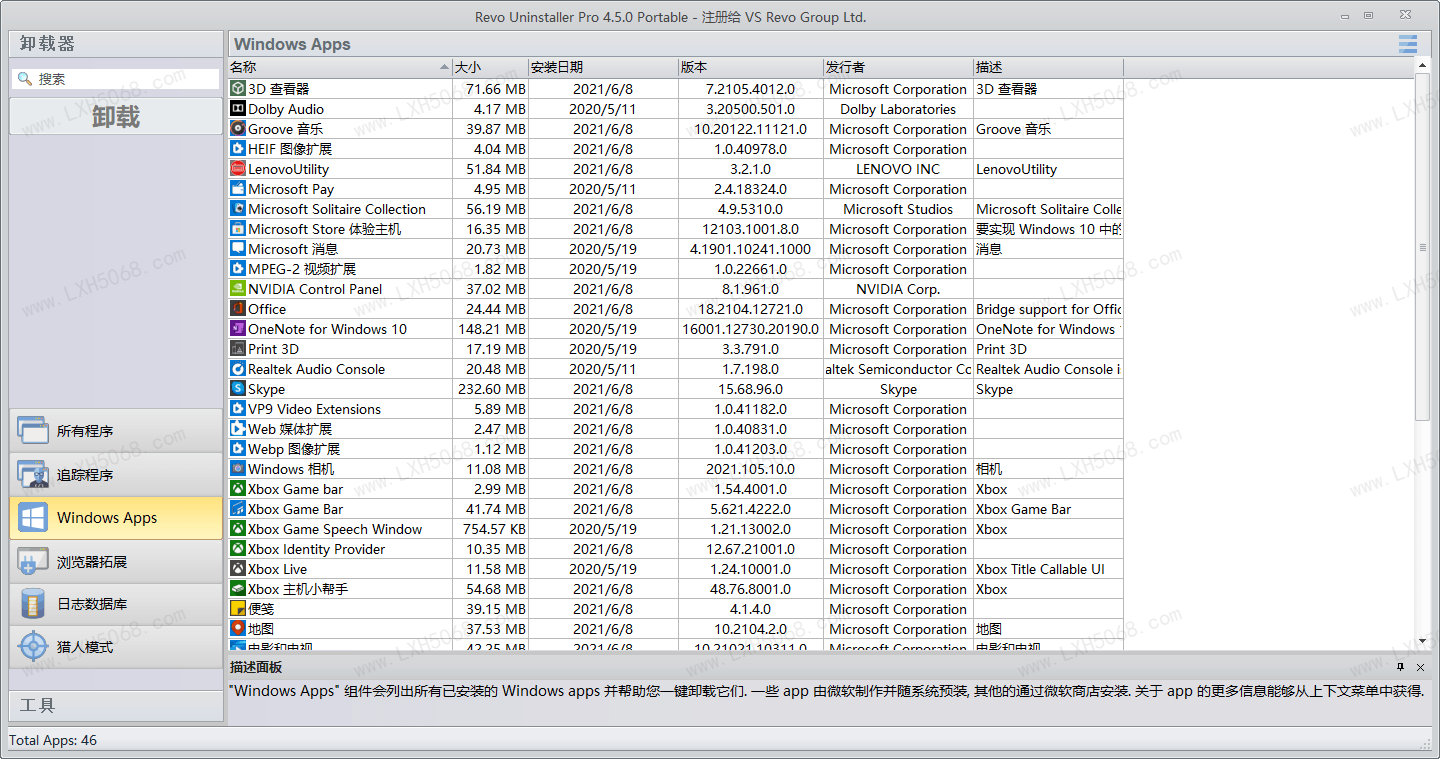The height and width of the screenshot is (759, 1440).
Task: Sort the list by 发行者 column
Action: [x=898, y=67]
